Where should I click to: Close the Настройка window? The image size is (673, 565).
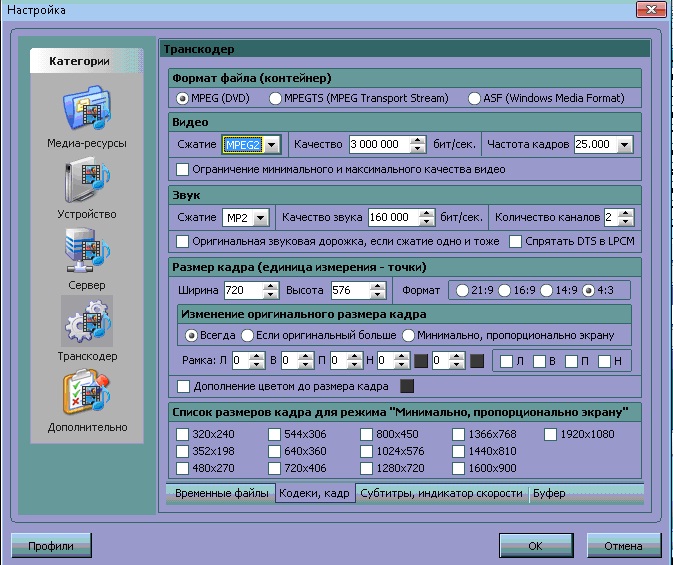click(652, 9)
